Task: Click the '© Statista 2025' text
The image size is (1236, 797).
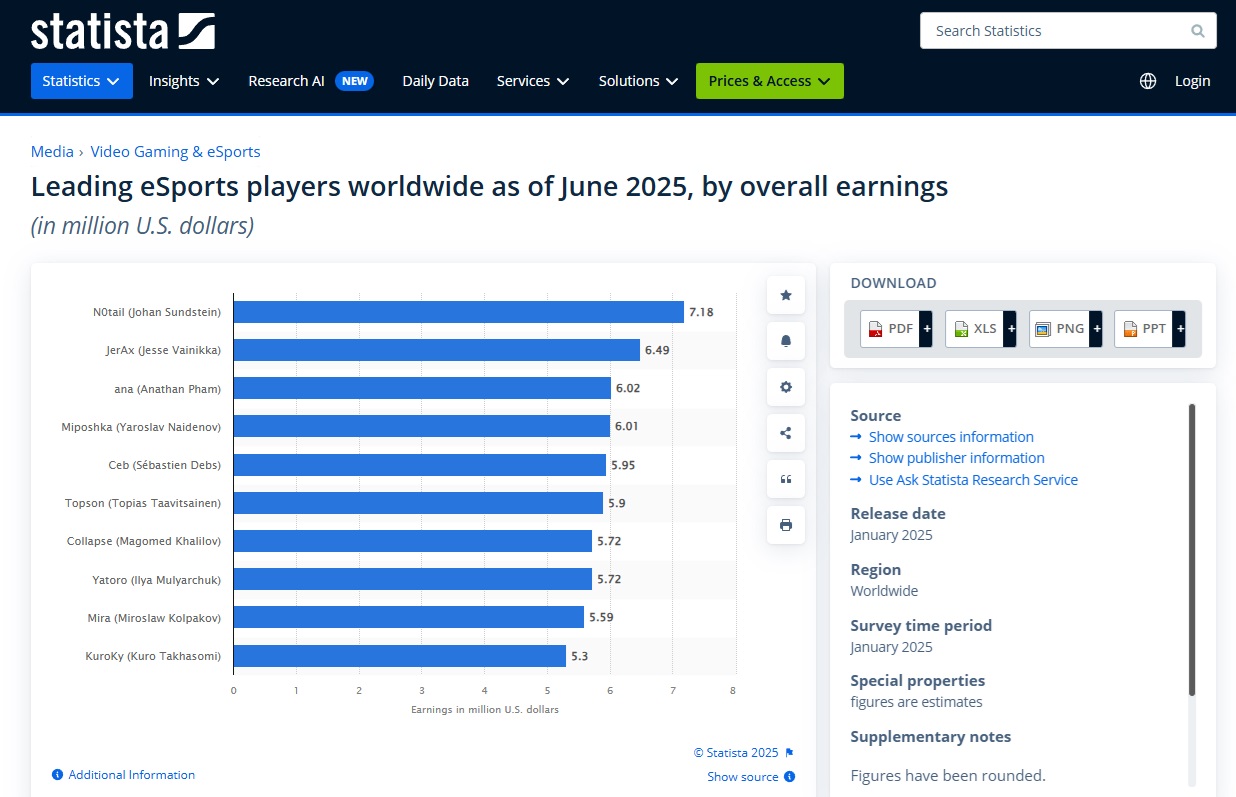Action: click(x=736, y=753)
